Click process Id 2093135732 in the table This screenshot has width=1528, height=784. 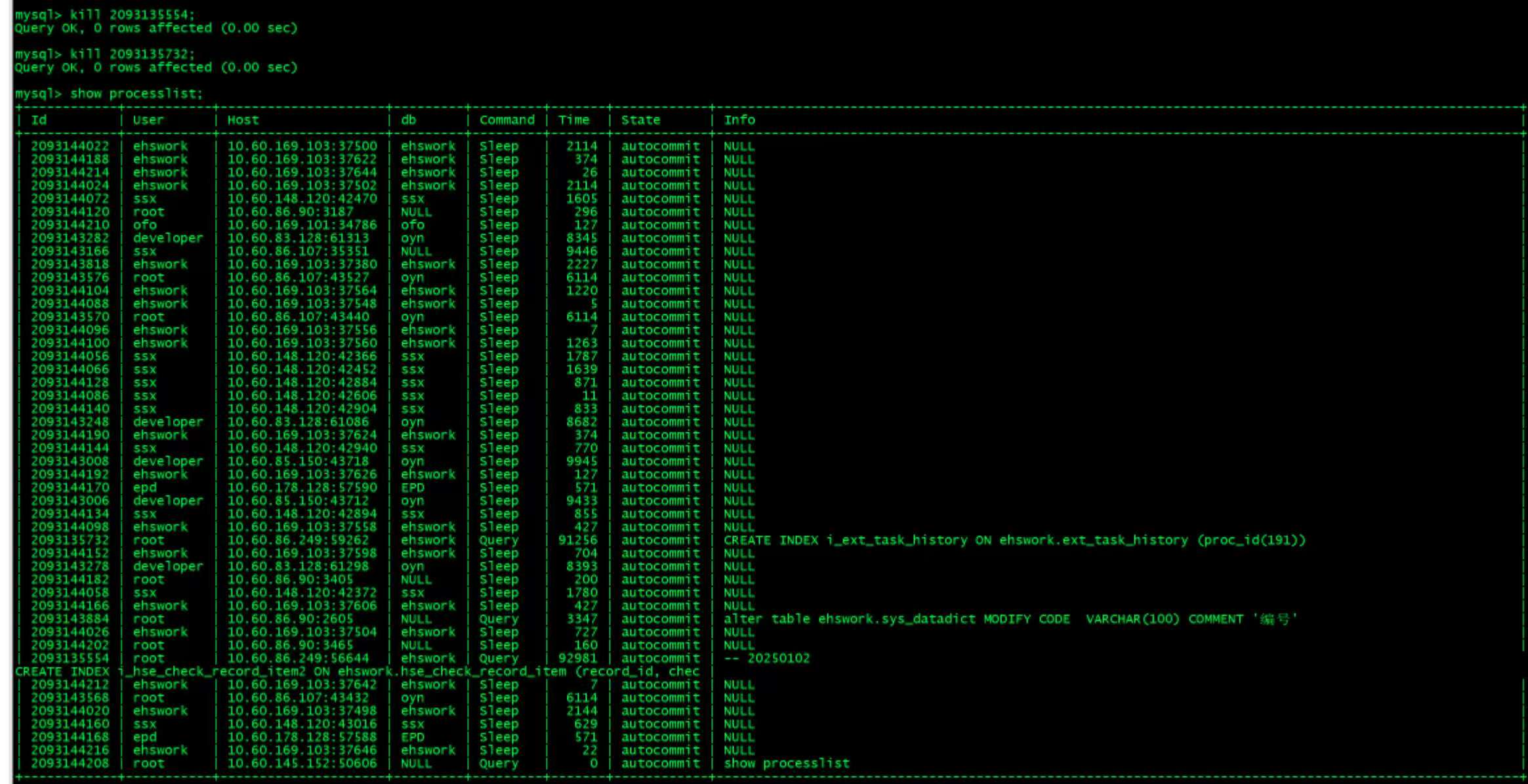[70, 540]
